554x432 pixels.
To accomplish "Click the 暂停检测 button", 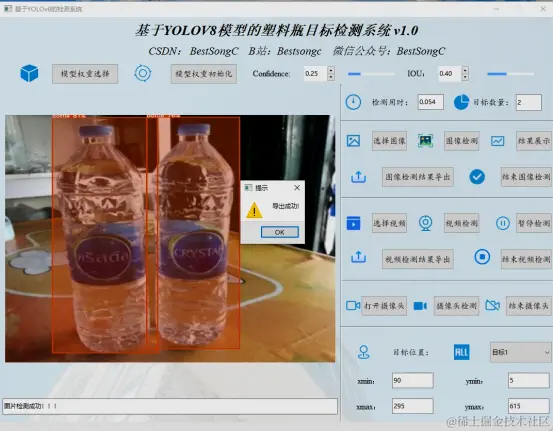I will tap(534, 223).
